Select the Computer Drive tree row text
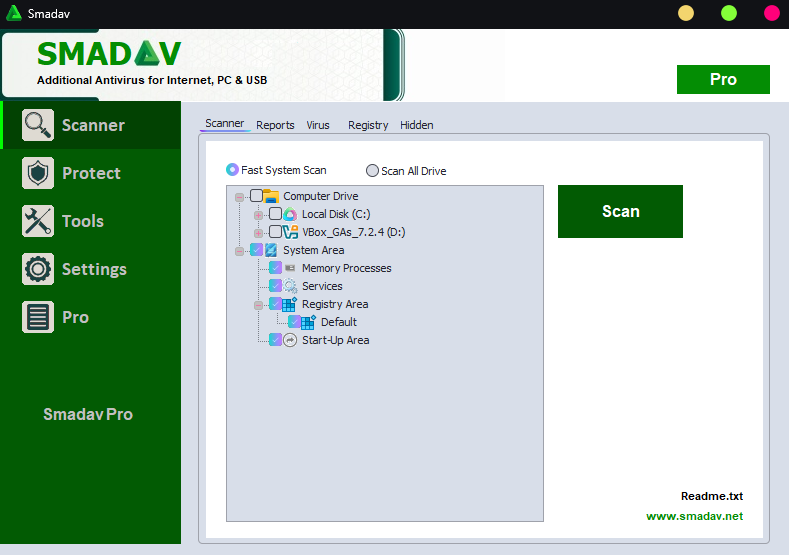 (x=321, y=196)
